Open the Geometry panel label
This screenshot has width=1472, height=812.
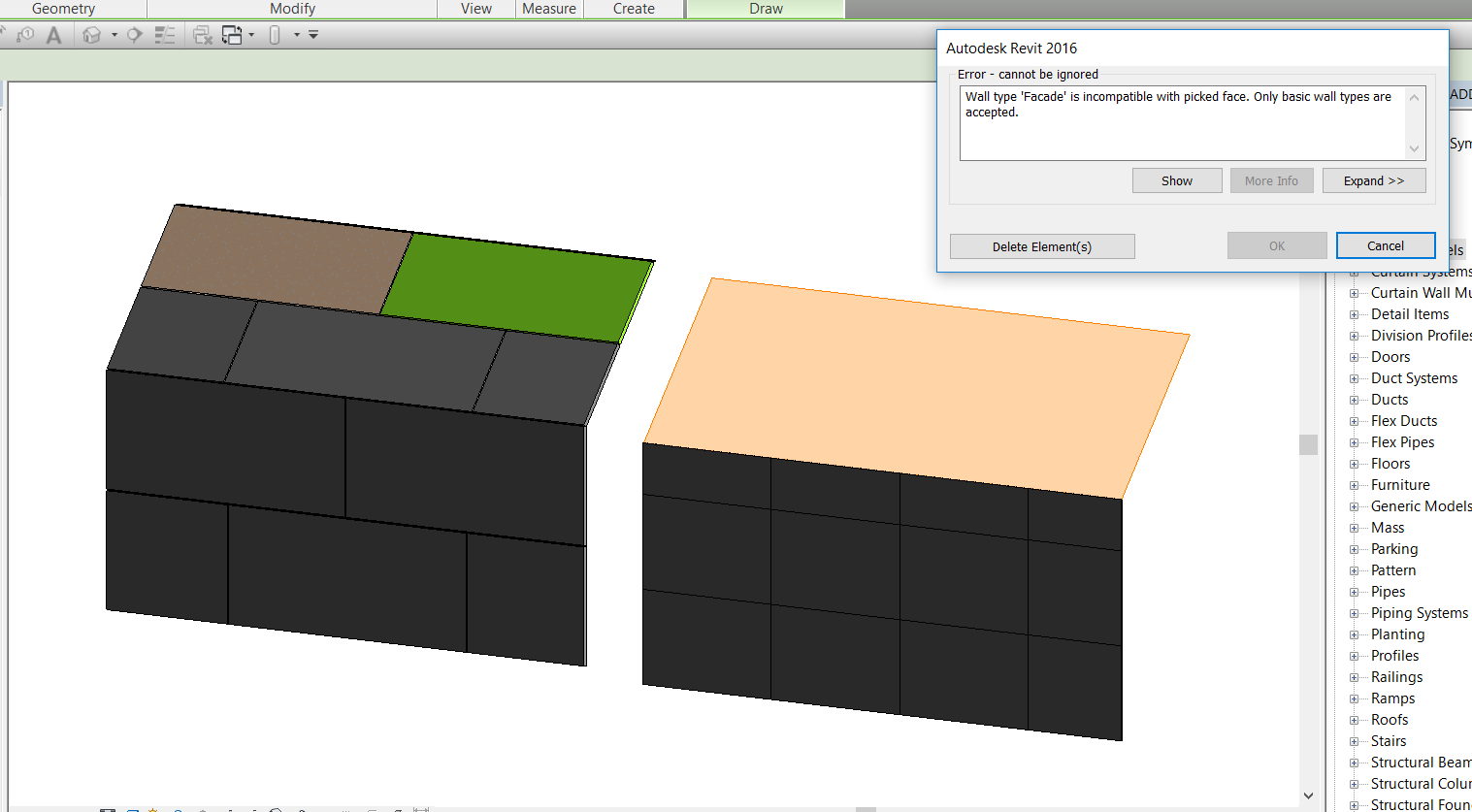64,9
